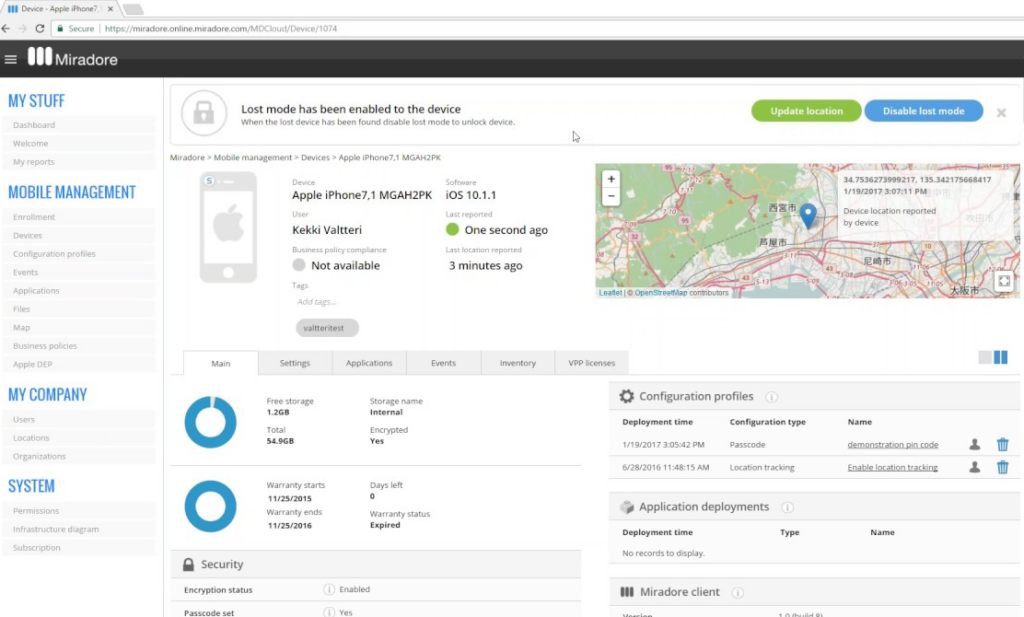The image size is (1024, 617).
Task: Click Passcode set info icon
Action: pos(329,612)
